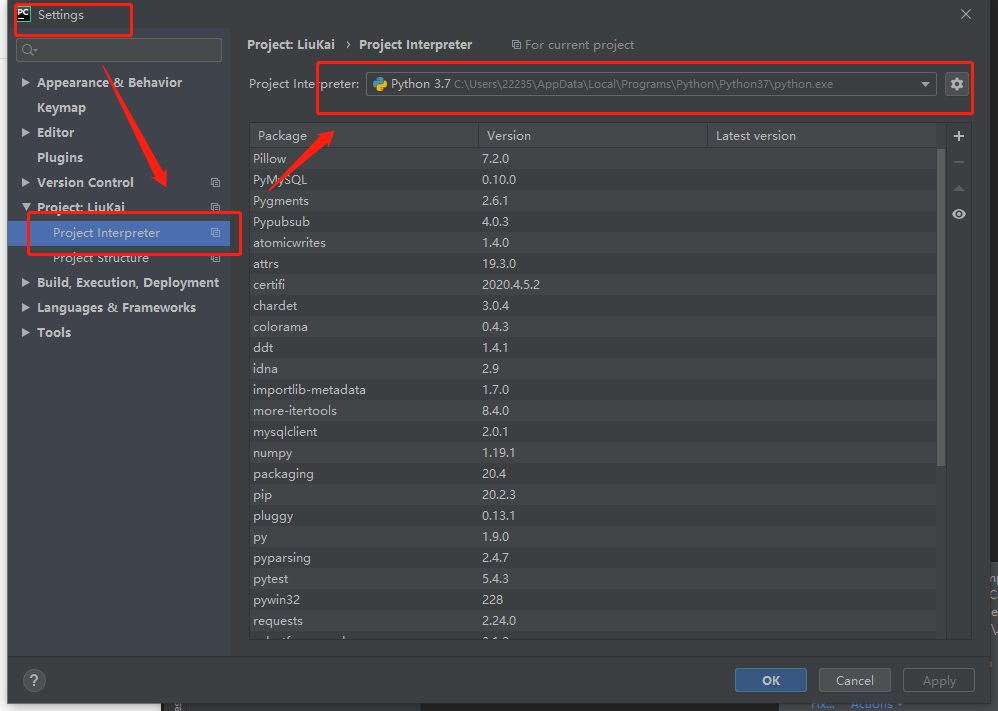Screen dimensions: 998x711
Task: Open the Keymap settings page
Action: (x=61, y=108)
